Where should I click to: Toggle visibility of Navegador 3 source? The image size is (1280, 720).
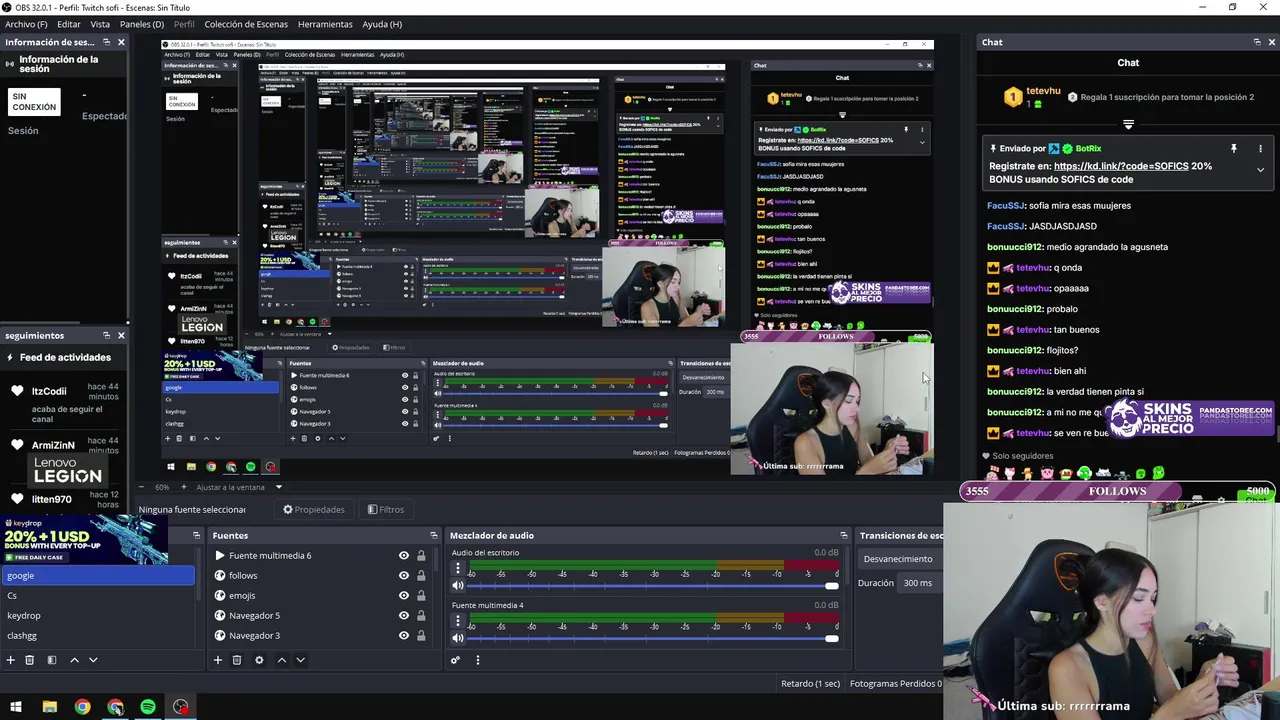404,636
